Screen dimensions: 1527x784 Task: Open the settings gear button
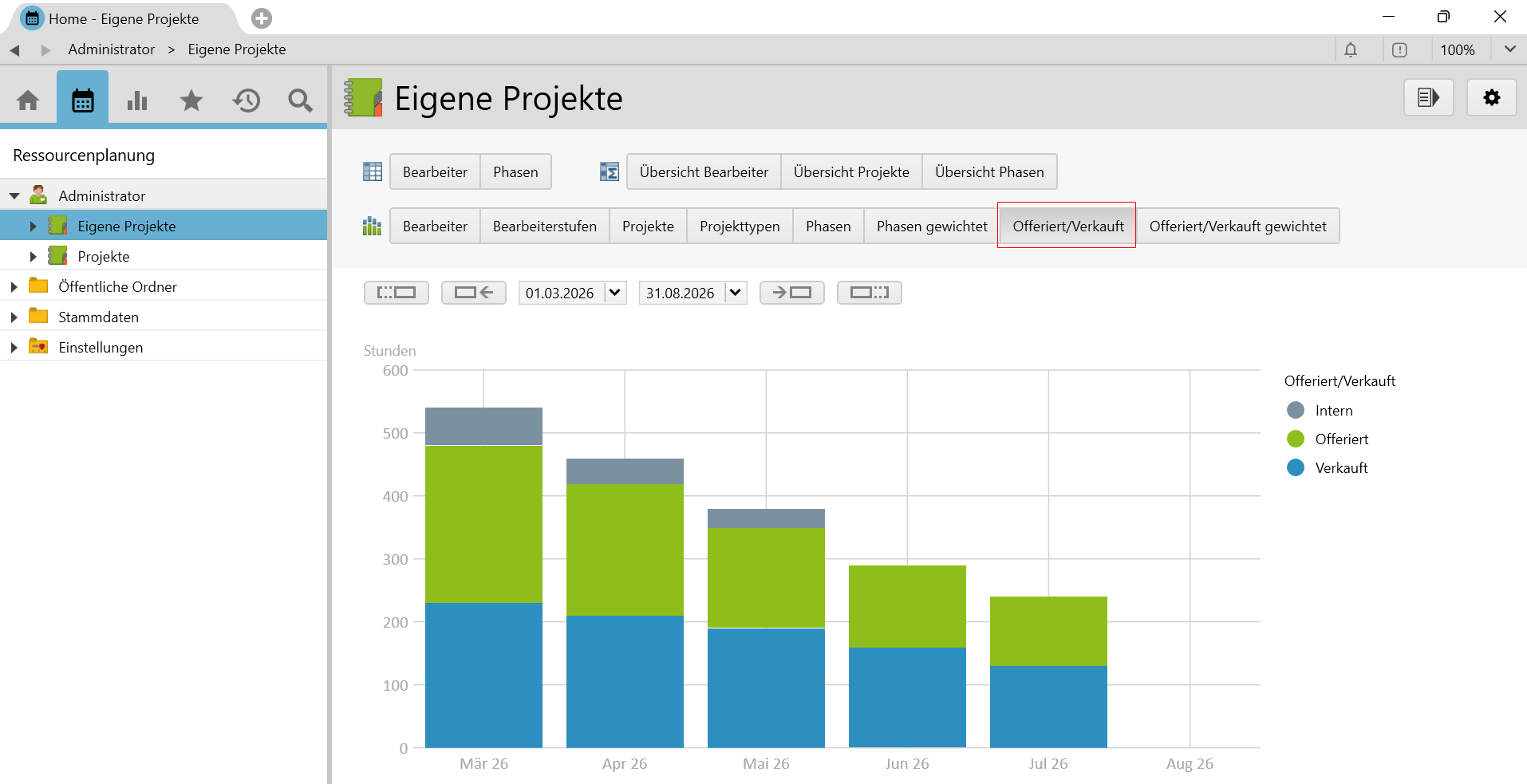coord(1491,98)
